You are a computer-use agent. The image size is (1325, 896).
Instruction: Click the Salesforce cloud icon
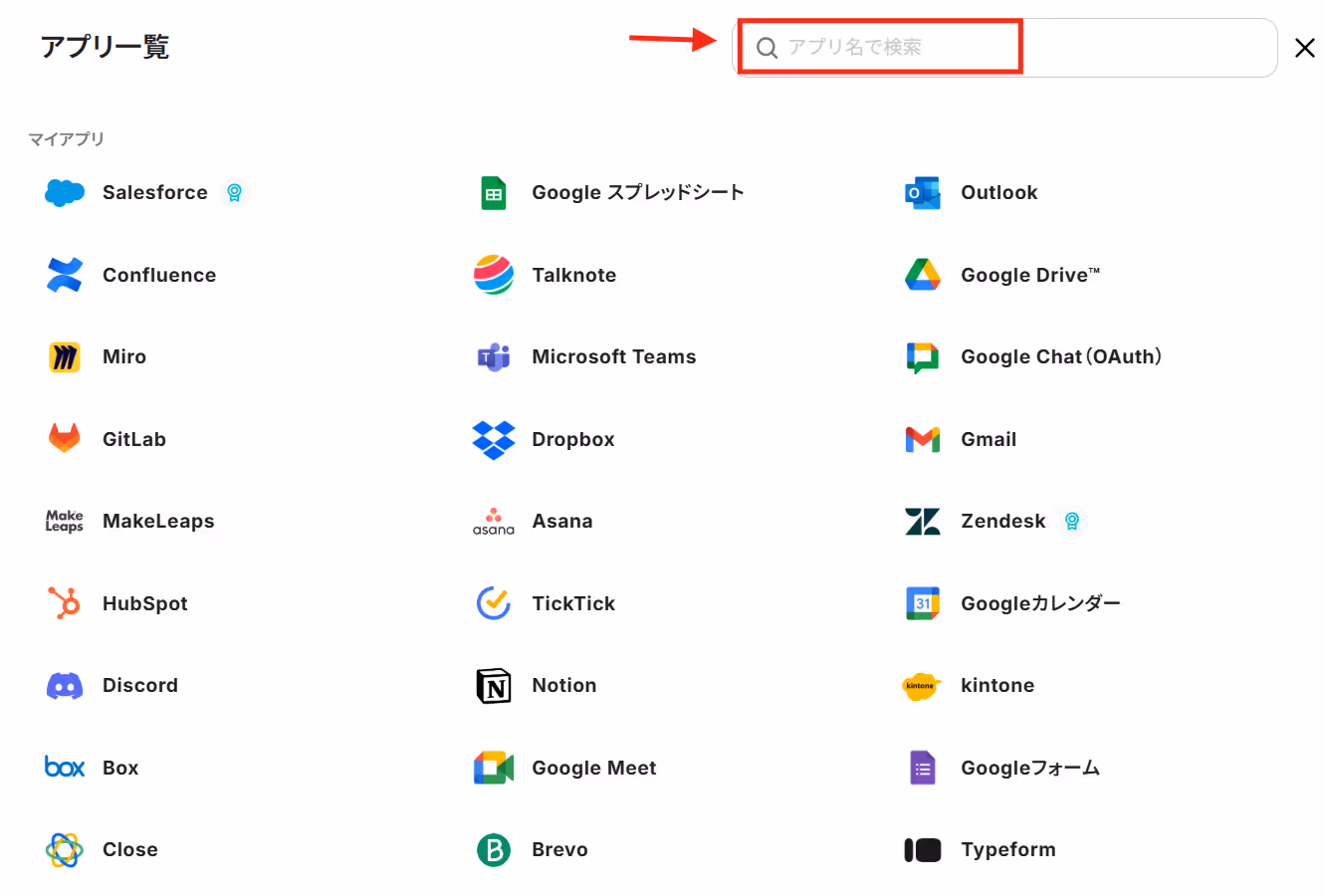coord(65,193)
